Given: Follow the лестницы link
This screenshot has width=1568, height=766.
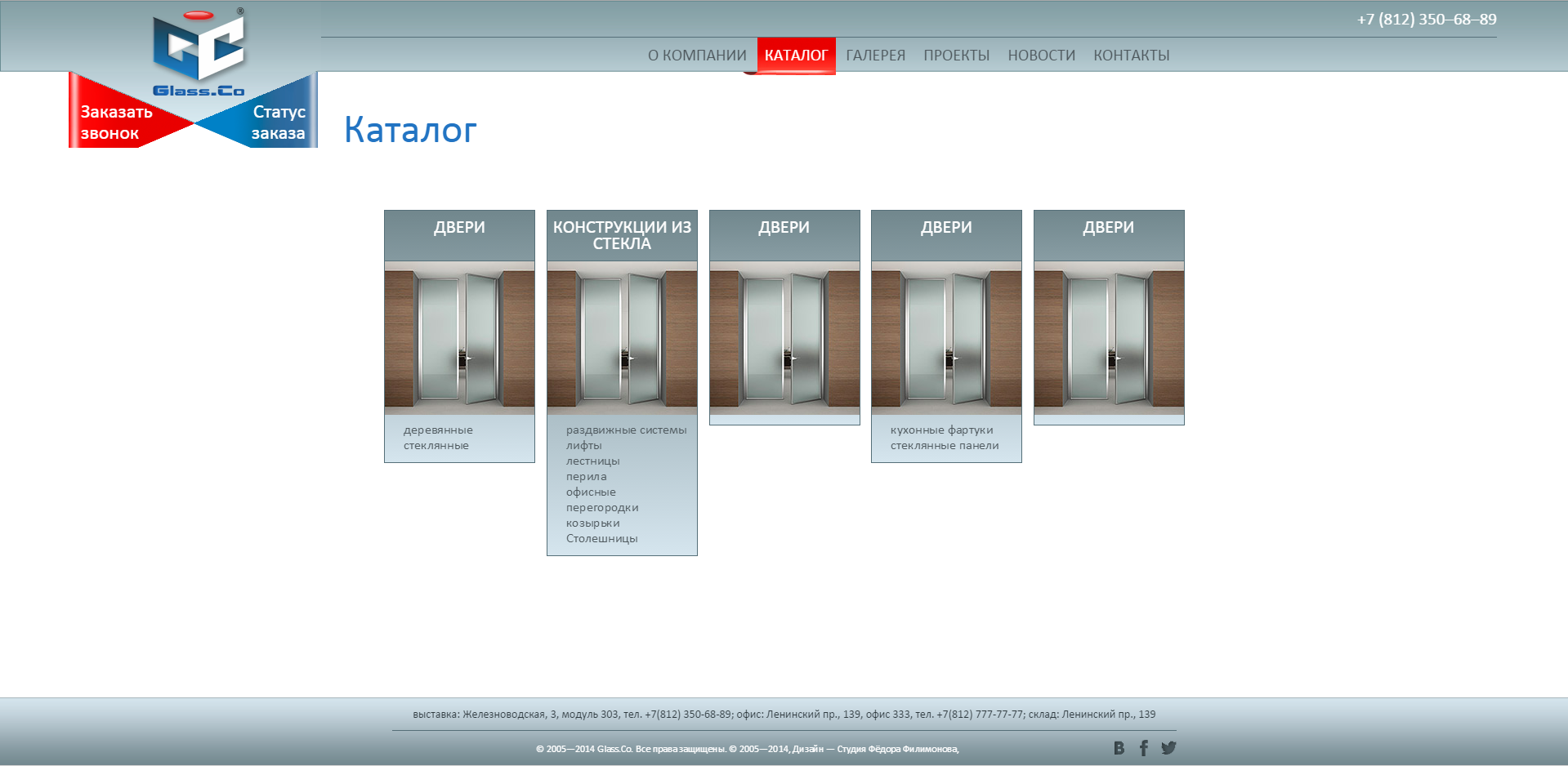Looking at the screenshot, I should (x=592, y=461).
